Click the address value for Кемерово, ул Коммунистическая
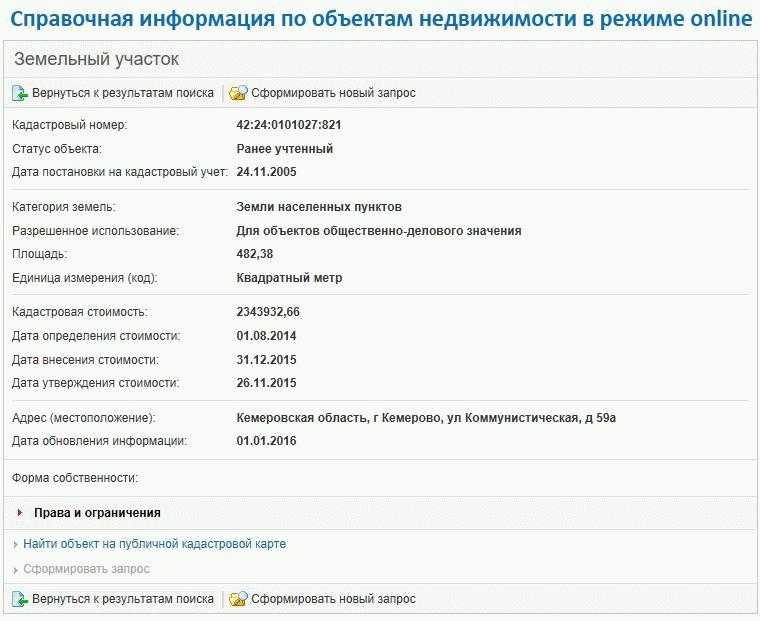This screenshot has width=760, height=621. [x=426, y=417]
